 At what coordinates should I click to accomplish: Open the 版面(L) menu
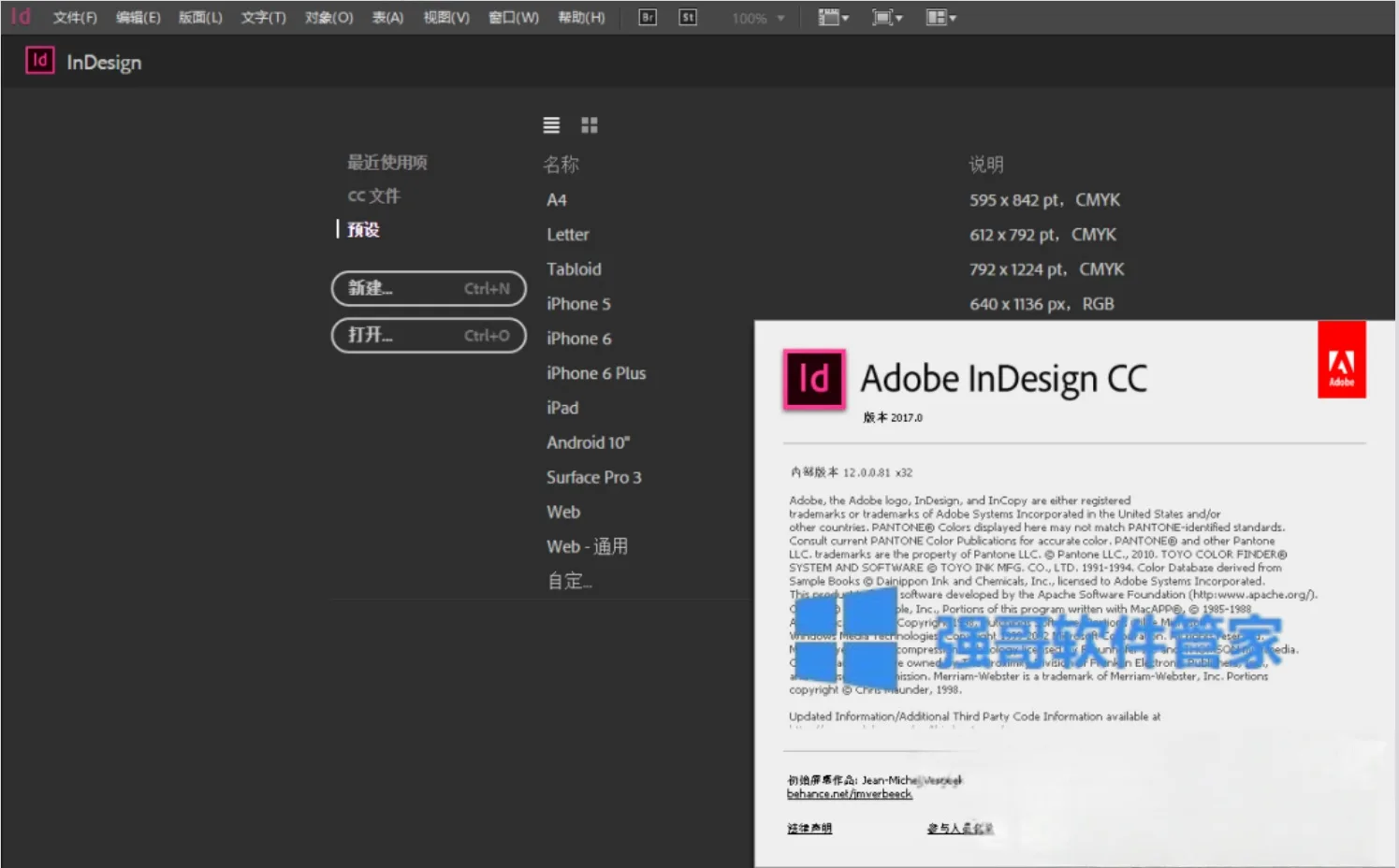pyautogui.click(x=200, y=18)
